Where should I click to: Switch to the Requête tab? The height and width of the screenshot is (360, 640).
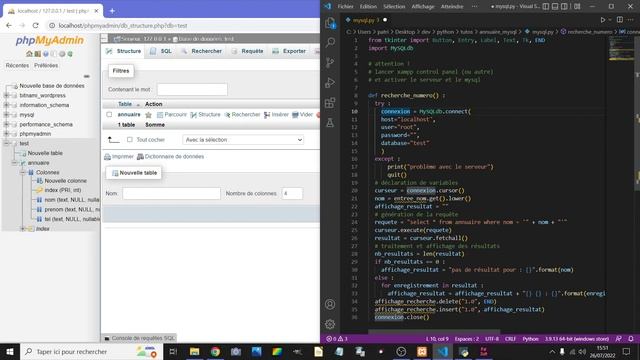coord(247,51)
